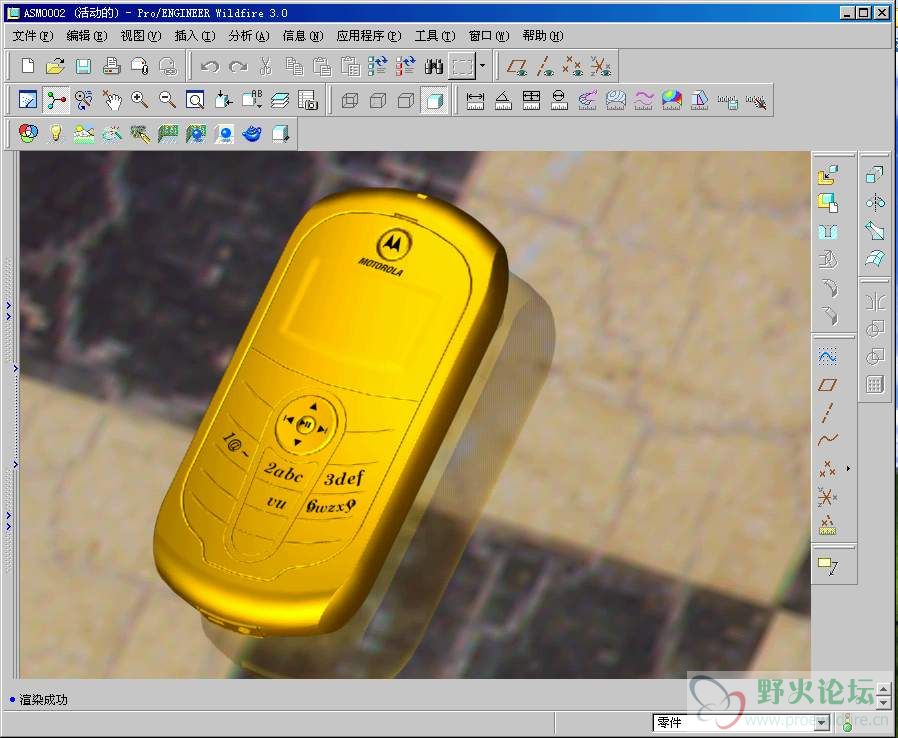Open the 插入(I) menu
This screenshot has width=898, height=738.
click(195, 36)
